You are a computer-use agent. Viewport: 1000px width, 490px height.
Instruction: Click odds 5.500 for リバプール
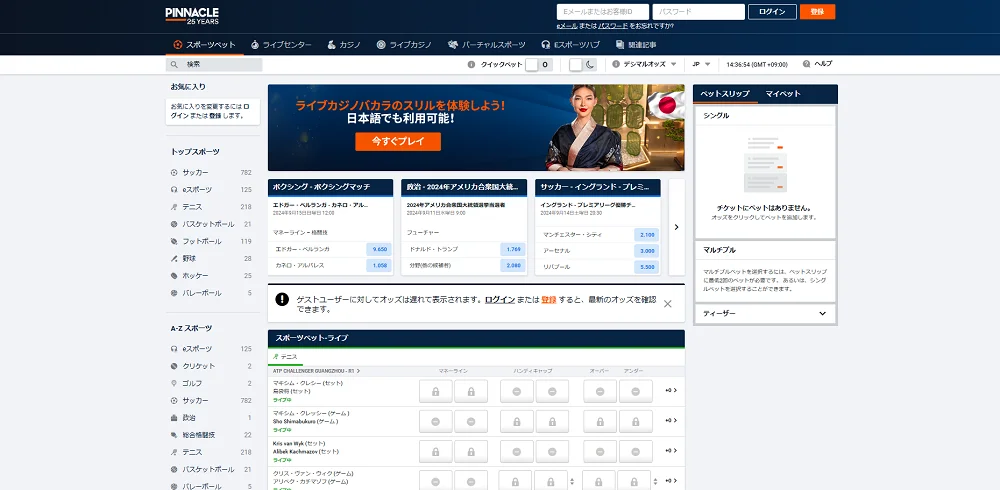click(x=647, y=267)
